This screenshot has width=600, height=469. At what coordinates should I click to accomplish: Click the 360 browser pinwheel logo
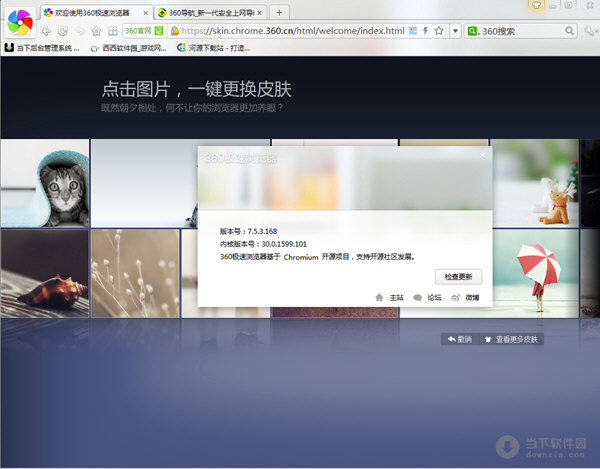(x=20, y=22)
